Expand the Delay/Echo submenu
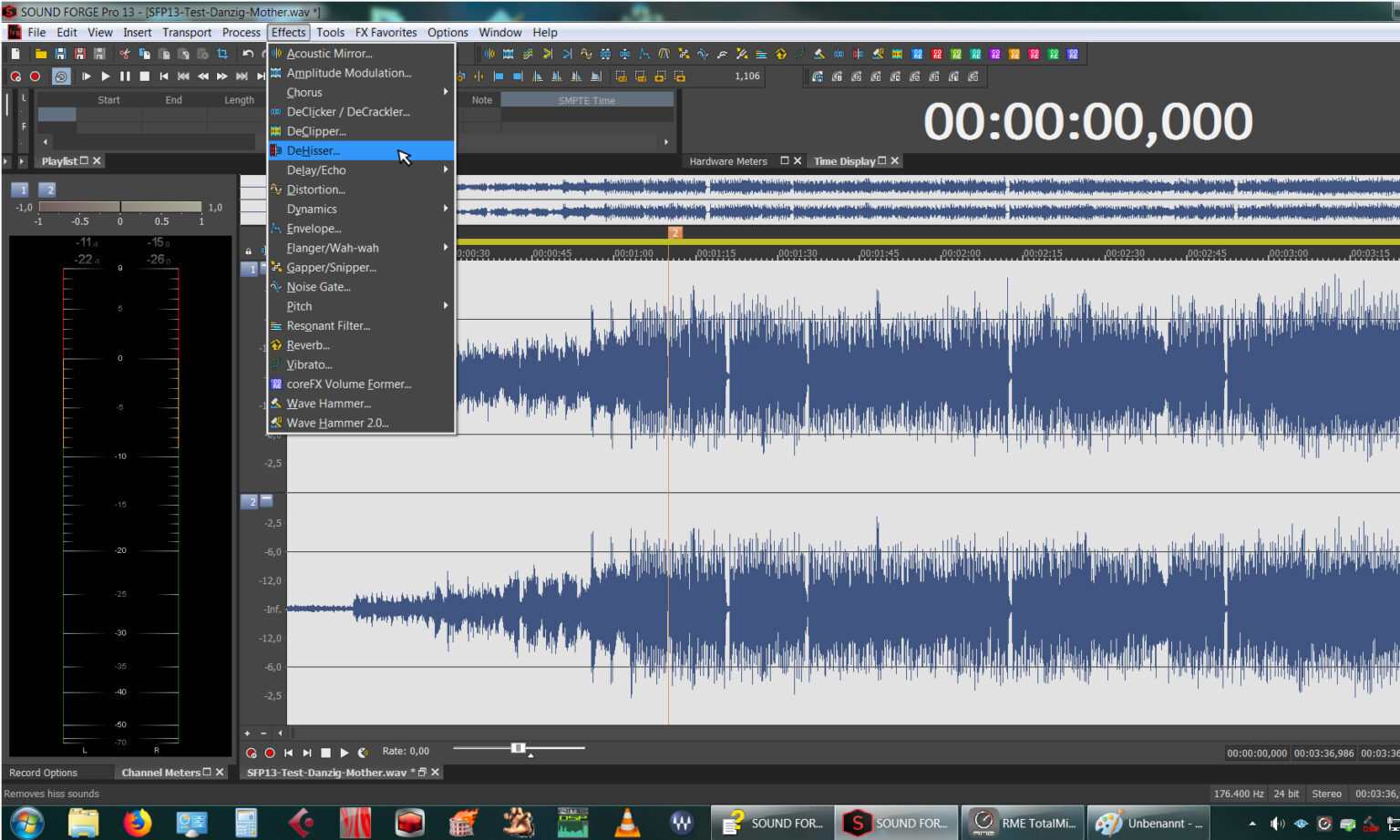The image size is (1400, 840). [x=361, y=170]
